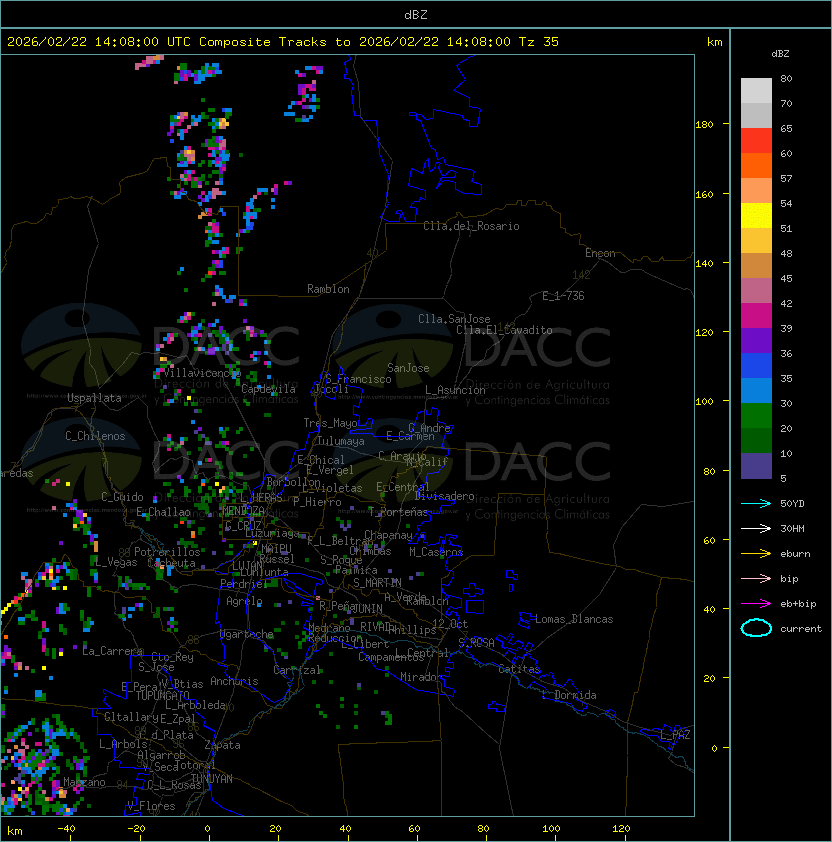
Task: Click the 'C_Chilenos' map label
Action: pyautogui.click(x=95, y=436)
